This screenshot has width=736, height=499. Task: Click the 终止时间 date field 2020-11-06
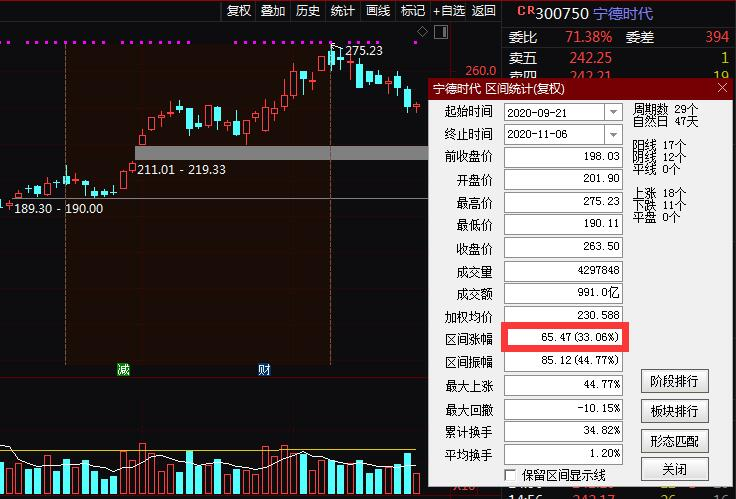click(555, 134)
